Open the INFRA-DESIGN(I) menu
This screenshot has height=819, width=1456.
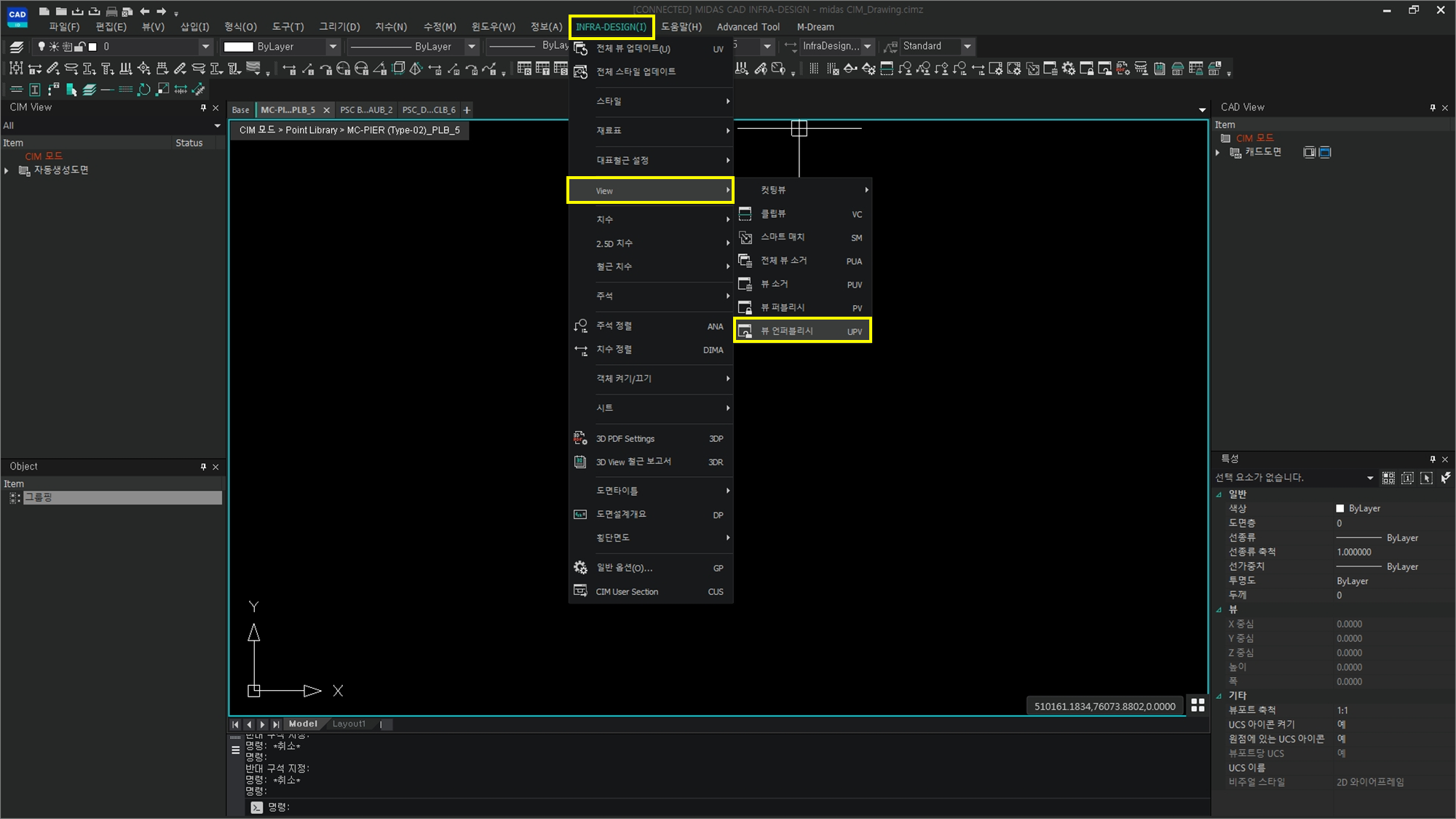tap(611, 27)
